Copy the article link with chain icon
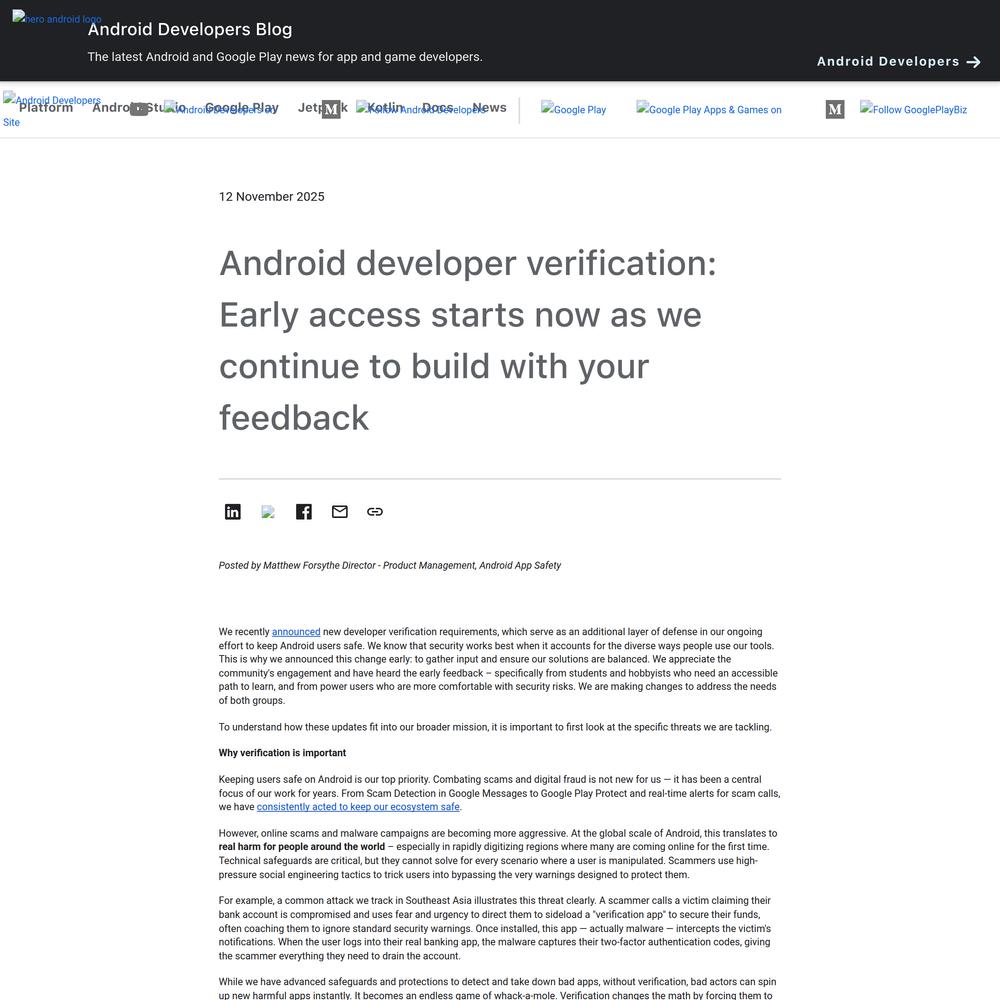The image size is (1000, 1000). click(x=375, y=512)
